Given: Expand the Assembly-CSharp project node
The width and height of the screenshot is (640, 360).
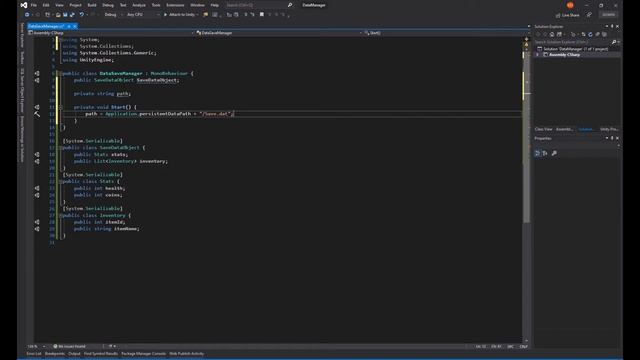Looking at the screenshot, I should 538,55.
